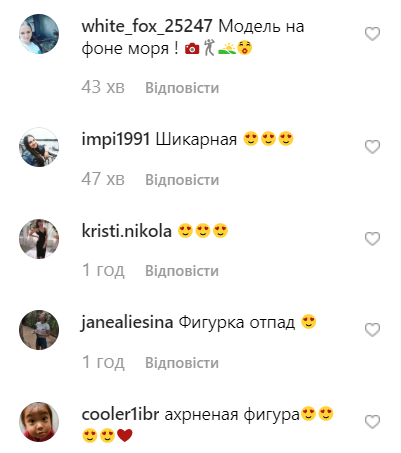This screenshot has width=401, height=453.
Task: Visit kristi.nikola username link
Action: pos(127,231)
